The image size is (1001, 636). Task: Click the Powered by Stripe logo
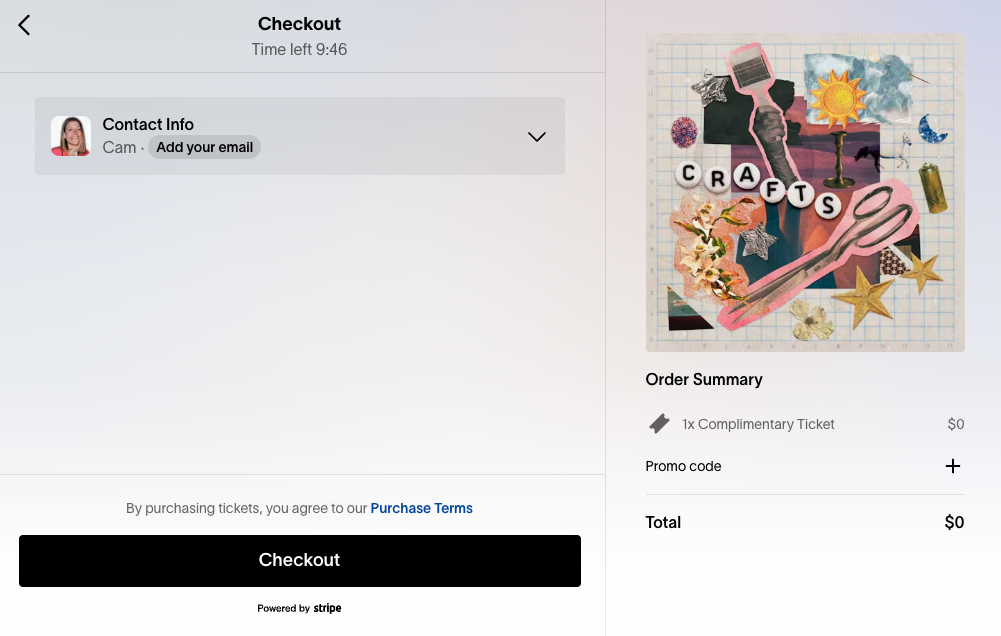[299, 608]
